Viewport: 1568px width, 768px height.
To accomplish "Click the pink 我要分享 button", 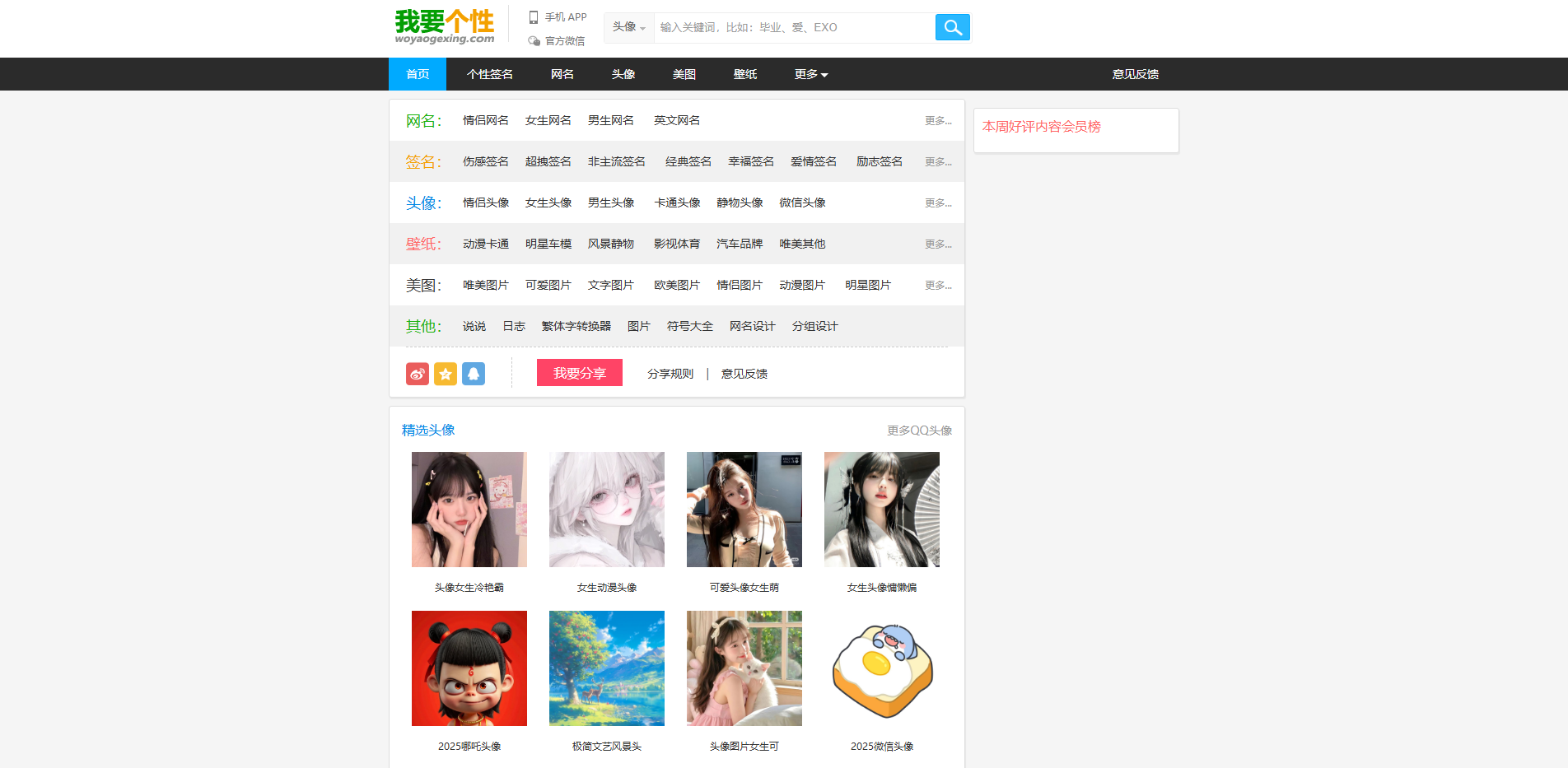I will [579, 372].
